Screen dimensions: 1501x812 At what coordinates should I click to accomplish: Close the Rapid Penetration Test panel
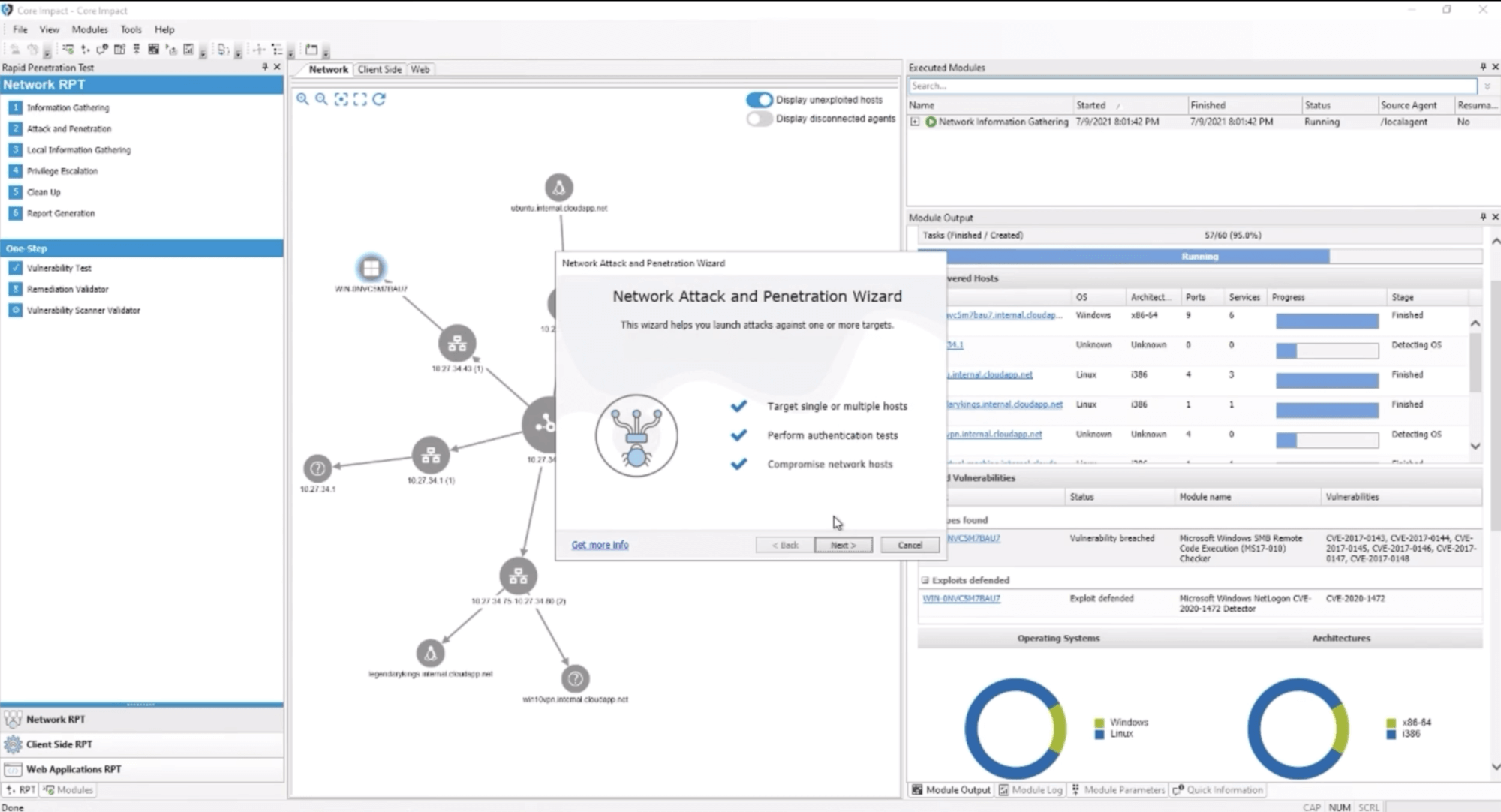coord(277,67)
